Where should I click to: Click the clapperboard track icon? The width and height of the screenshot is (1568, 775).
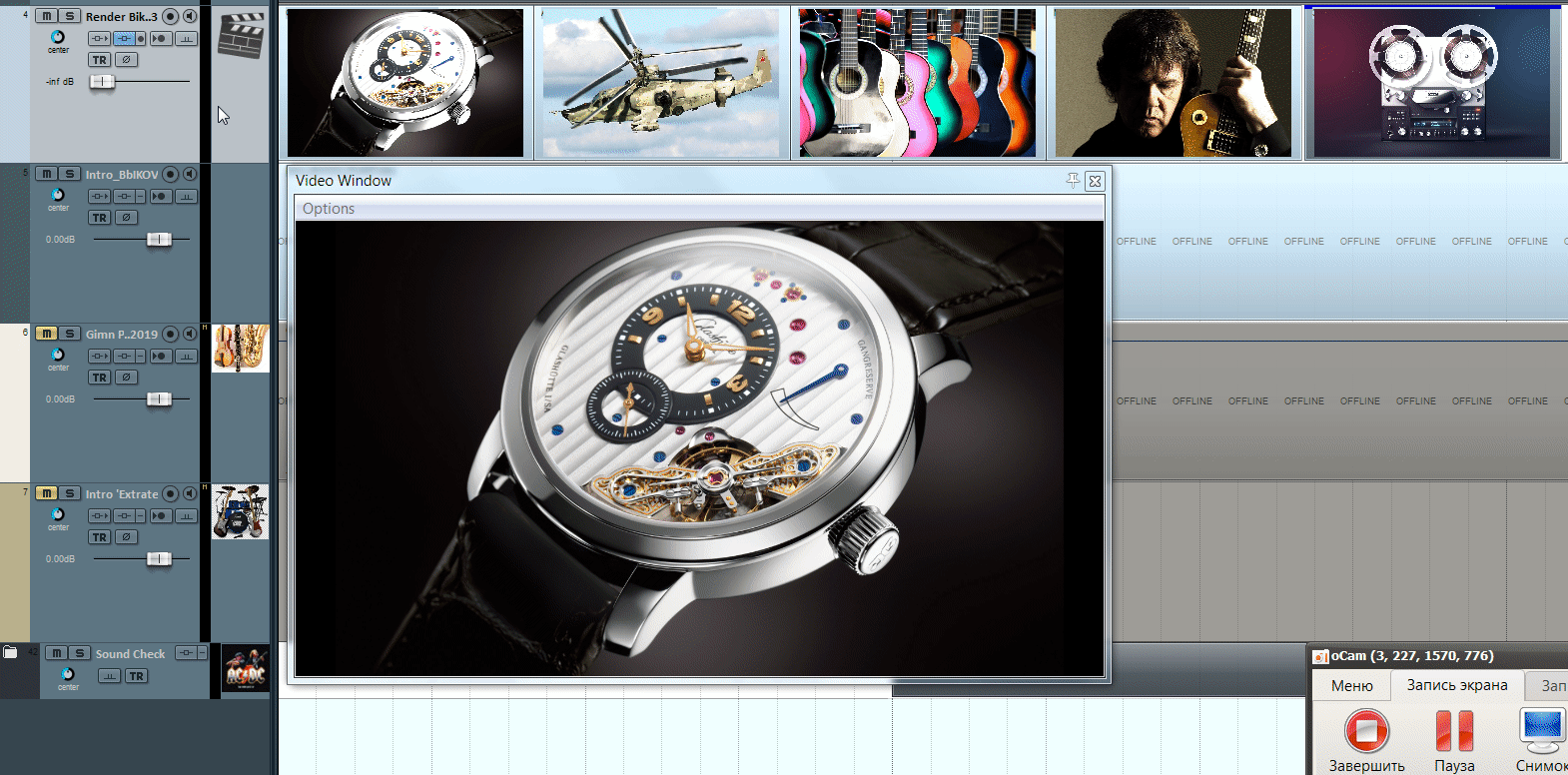tap(241, 36)
